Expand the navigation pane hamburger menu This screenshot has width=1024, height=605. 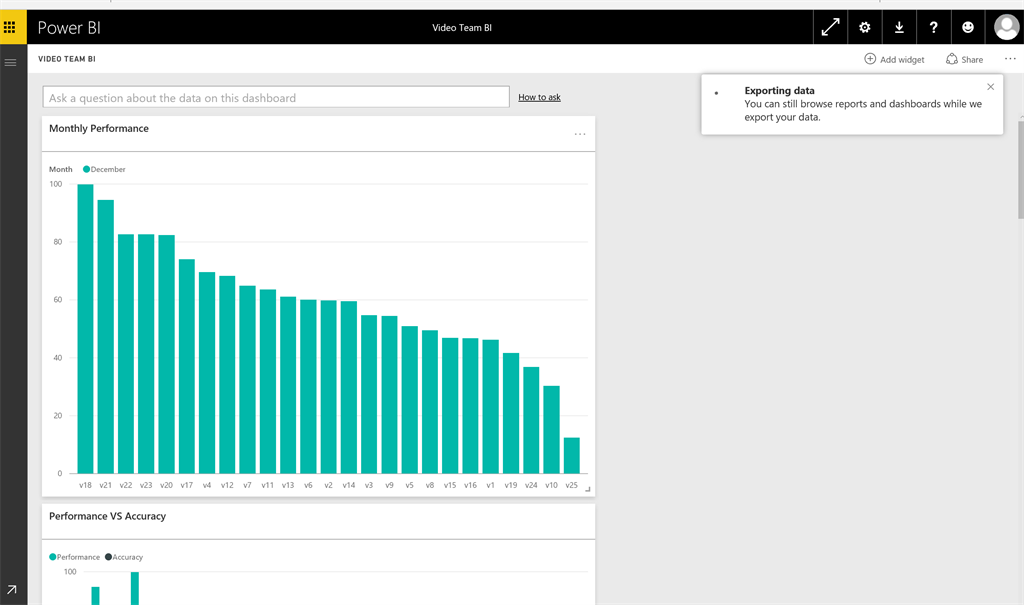[11, 63]
